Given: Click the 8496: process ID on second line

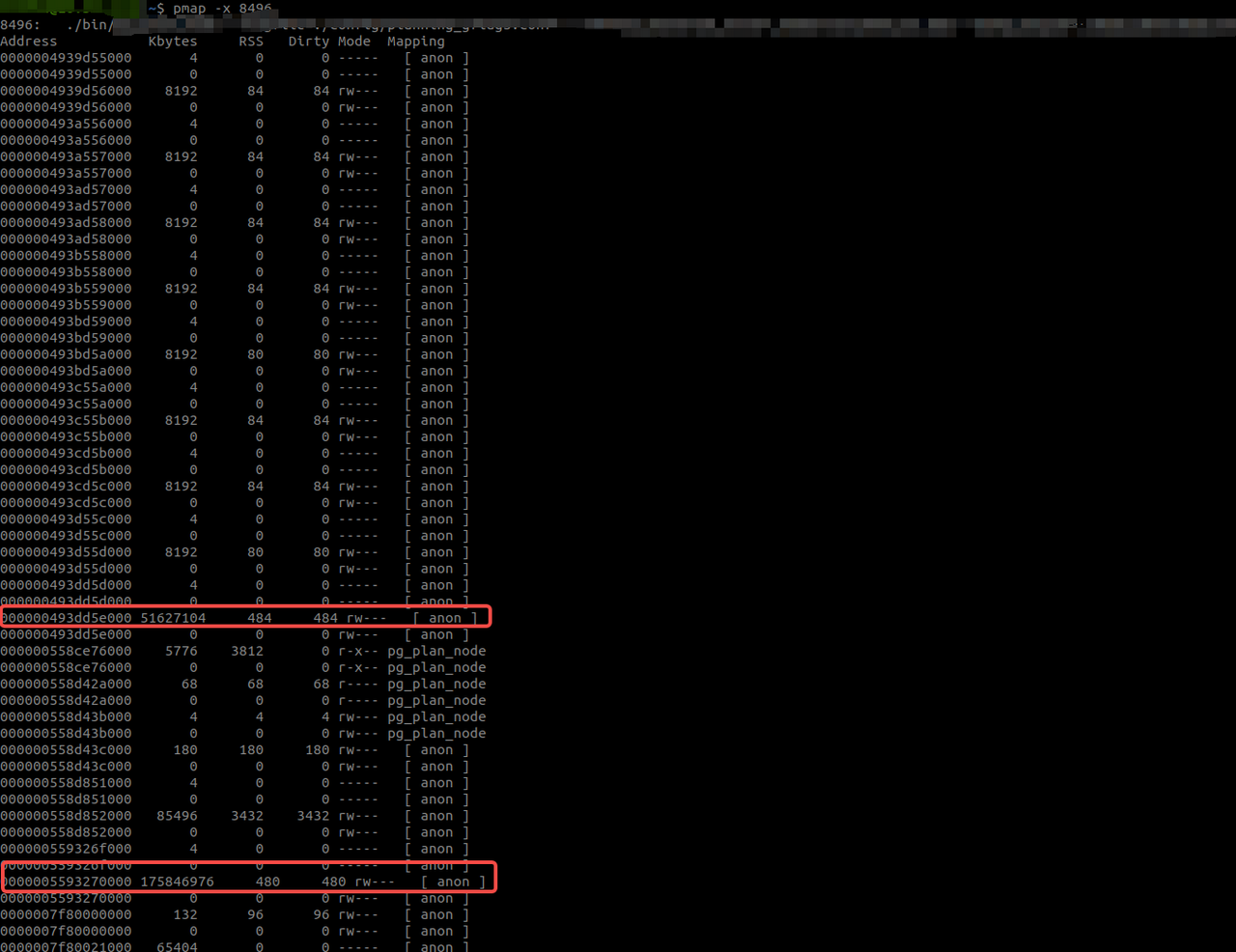Looking at the screenshot, I should tap(20, 25).
